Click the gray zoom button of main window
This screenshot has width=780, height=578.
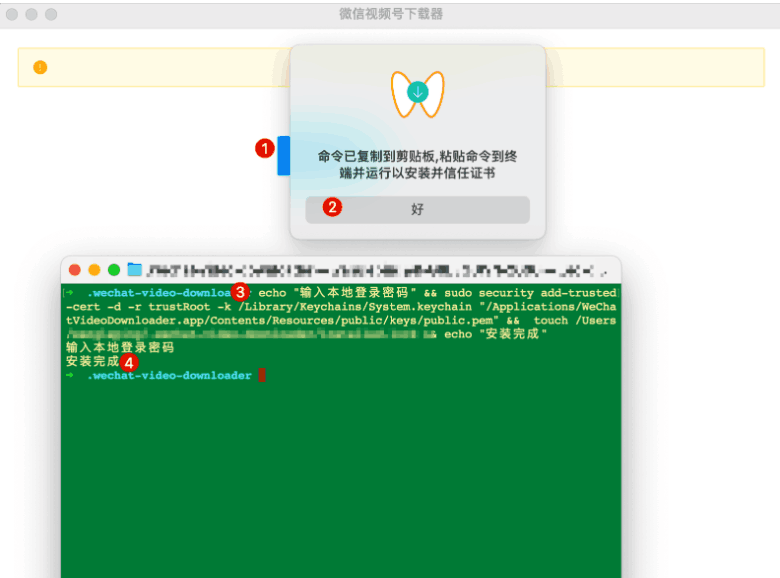tap(51, 14)
